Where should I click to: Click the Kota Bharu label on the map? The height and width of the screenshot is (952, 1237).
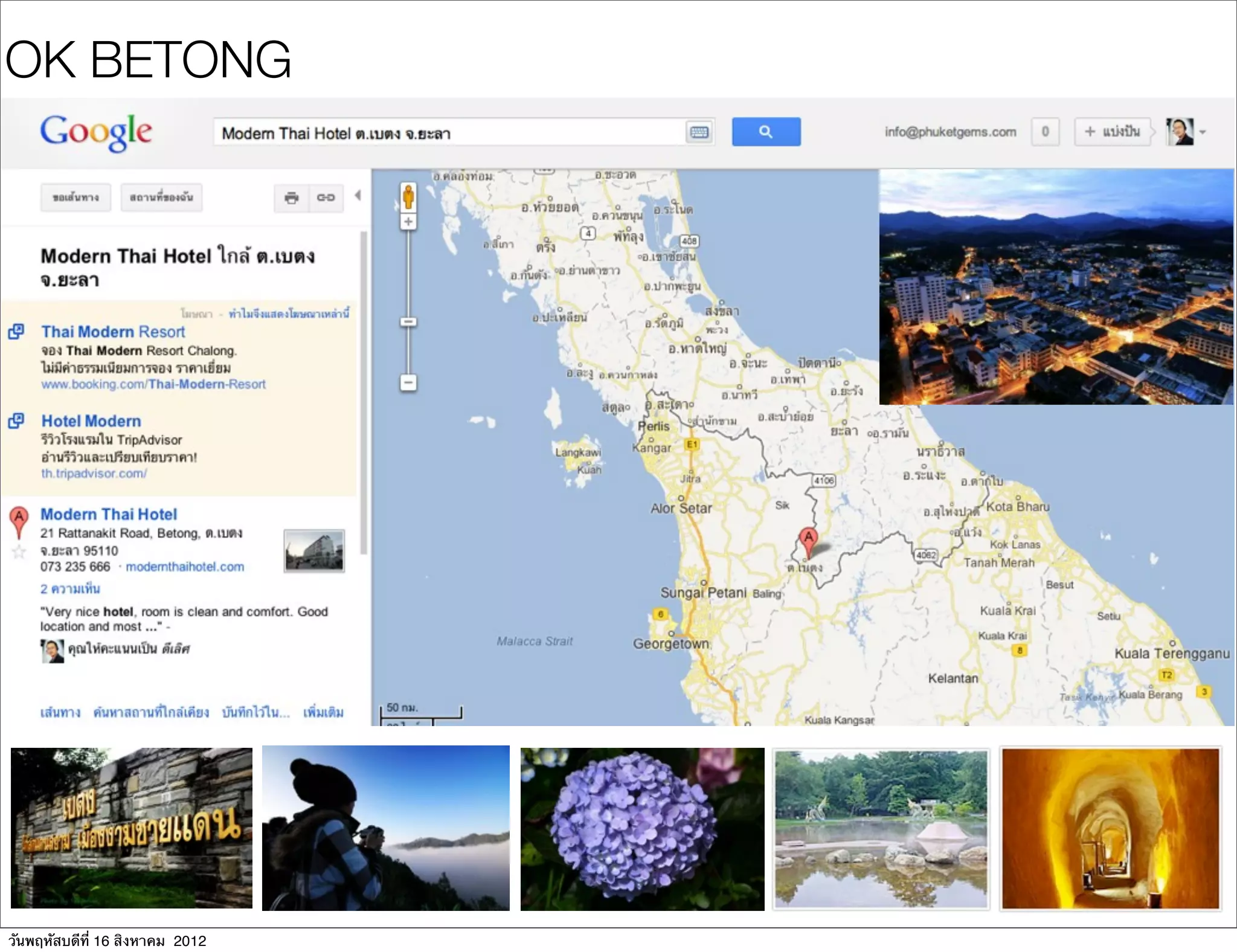1018,507
